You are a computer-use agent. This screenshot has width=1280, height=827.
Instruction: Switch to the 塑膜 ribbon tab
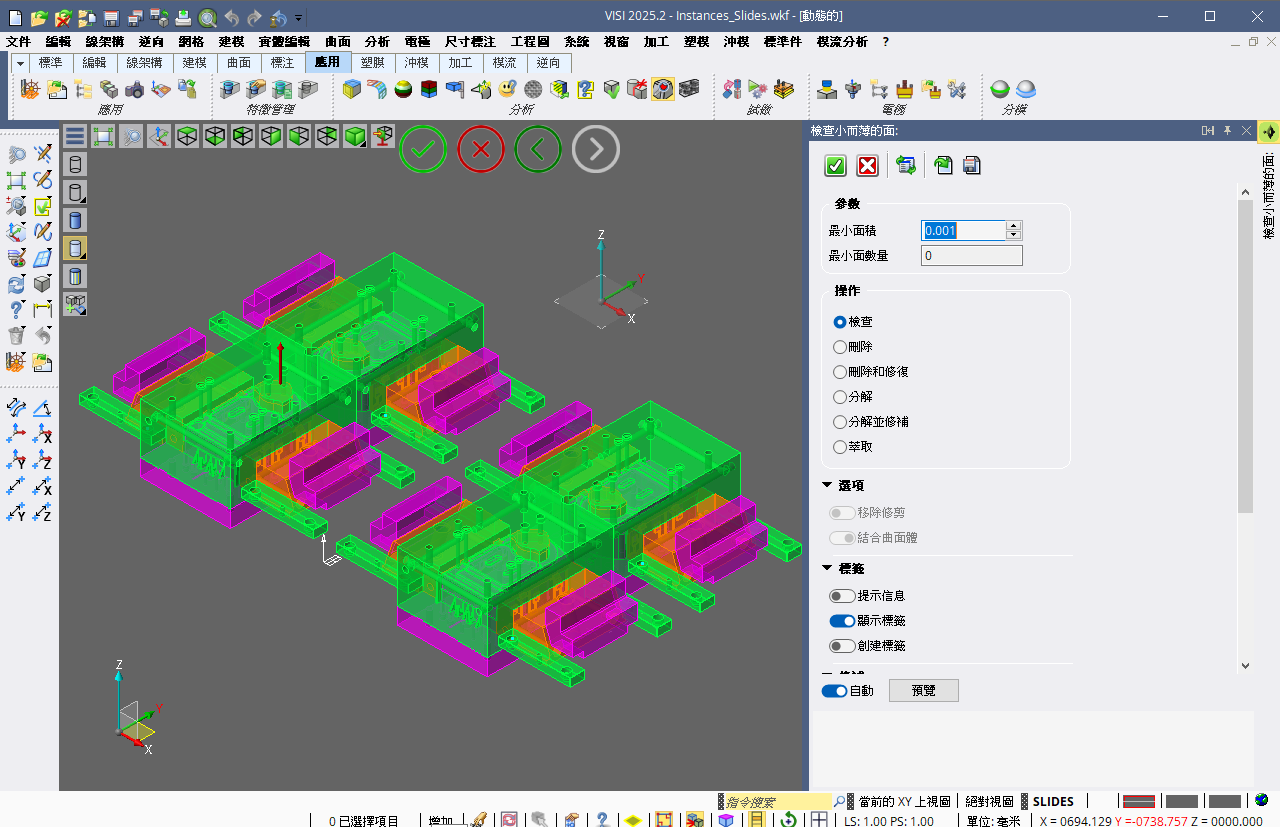(372, 63)
